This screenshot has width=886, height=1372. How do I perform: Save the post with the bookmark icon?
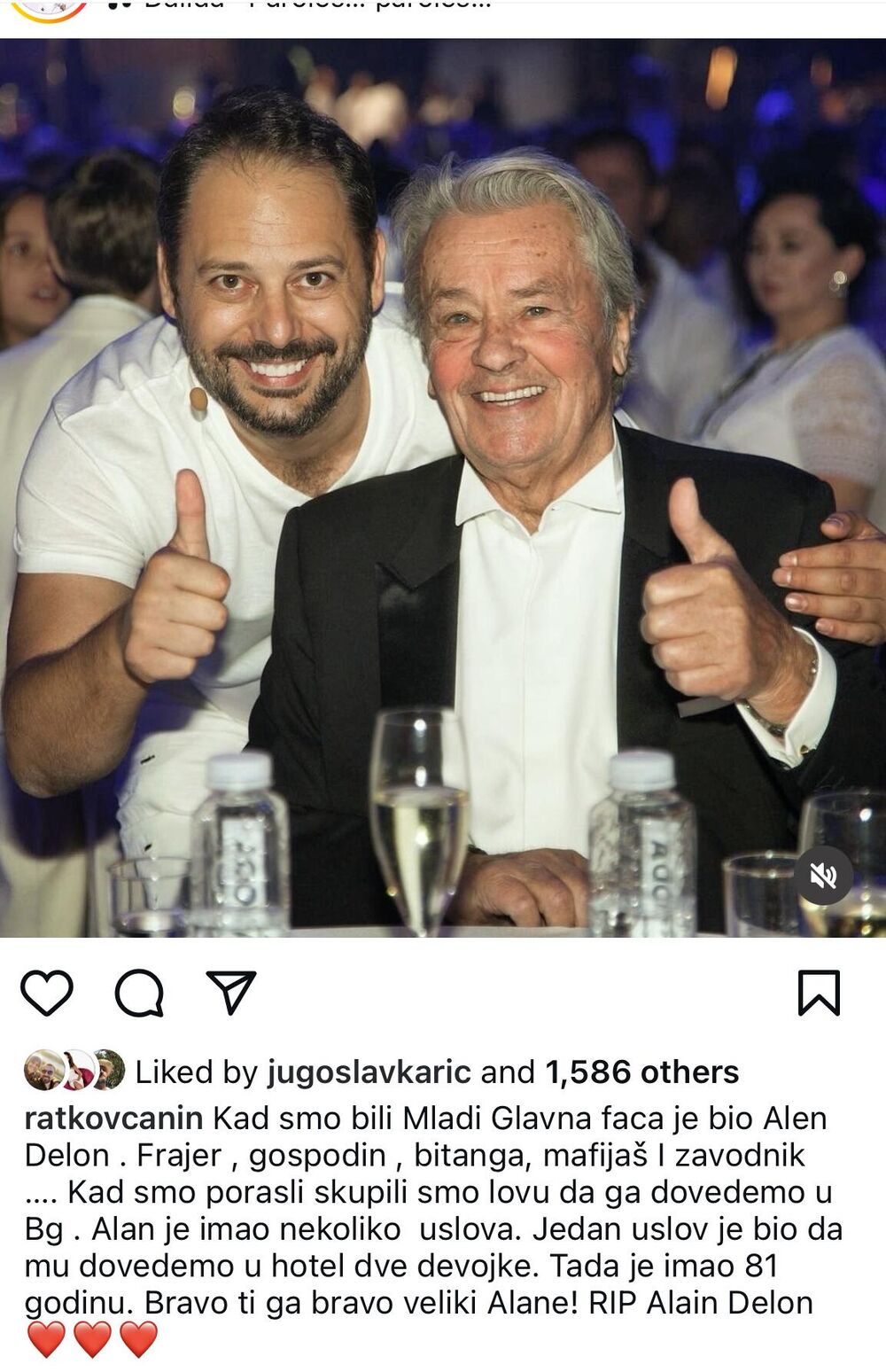pyautogui.click(x=819, y=993)
